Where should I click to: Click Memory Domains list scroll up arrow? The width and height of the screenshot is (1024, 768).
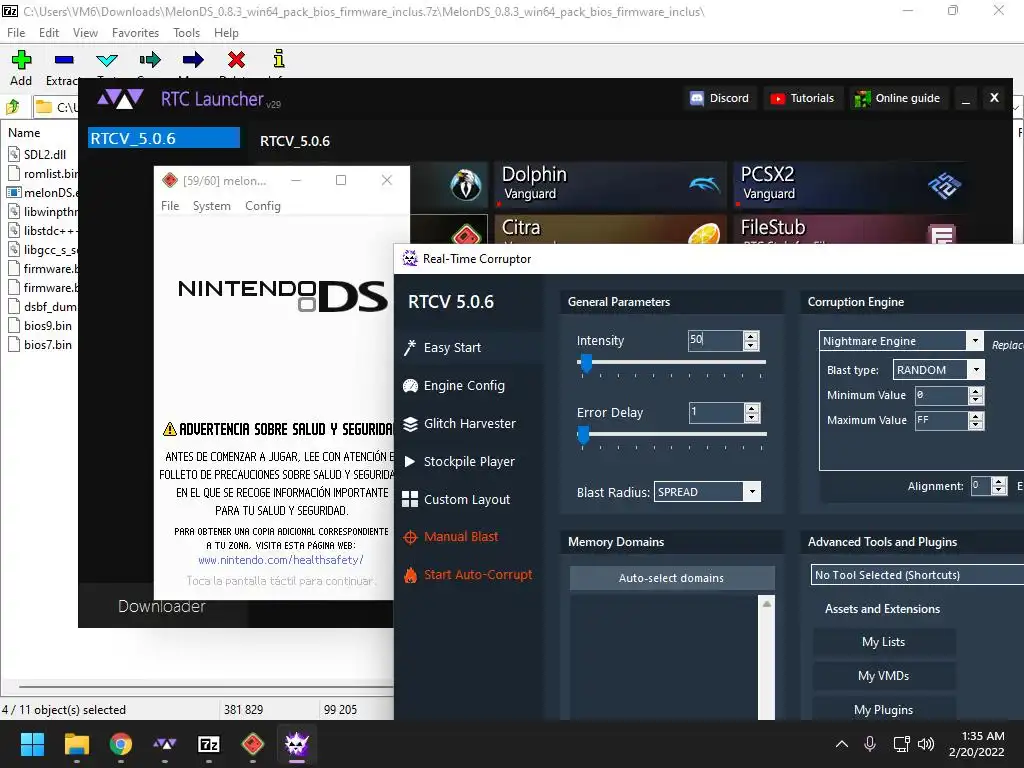(767, 603)
